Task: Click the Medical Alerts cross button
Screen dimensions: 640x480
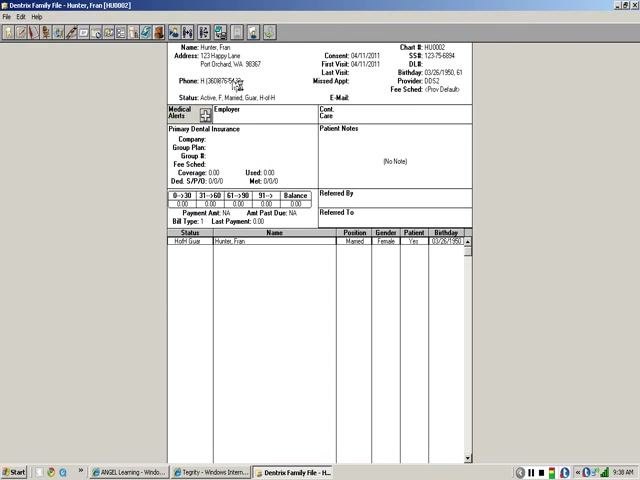Action: pyautogui.click(x=205, y=116)
